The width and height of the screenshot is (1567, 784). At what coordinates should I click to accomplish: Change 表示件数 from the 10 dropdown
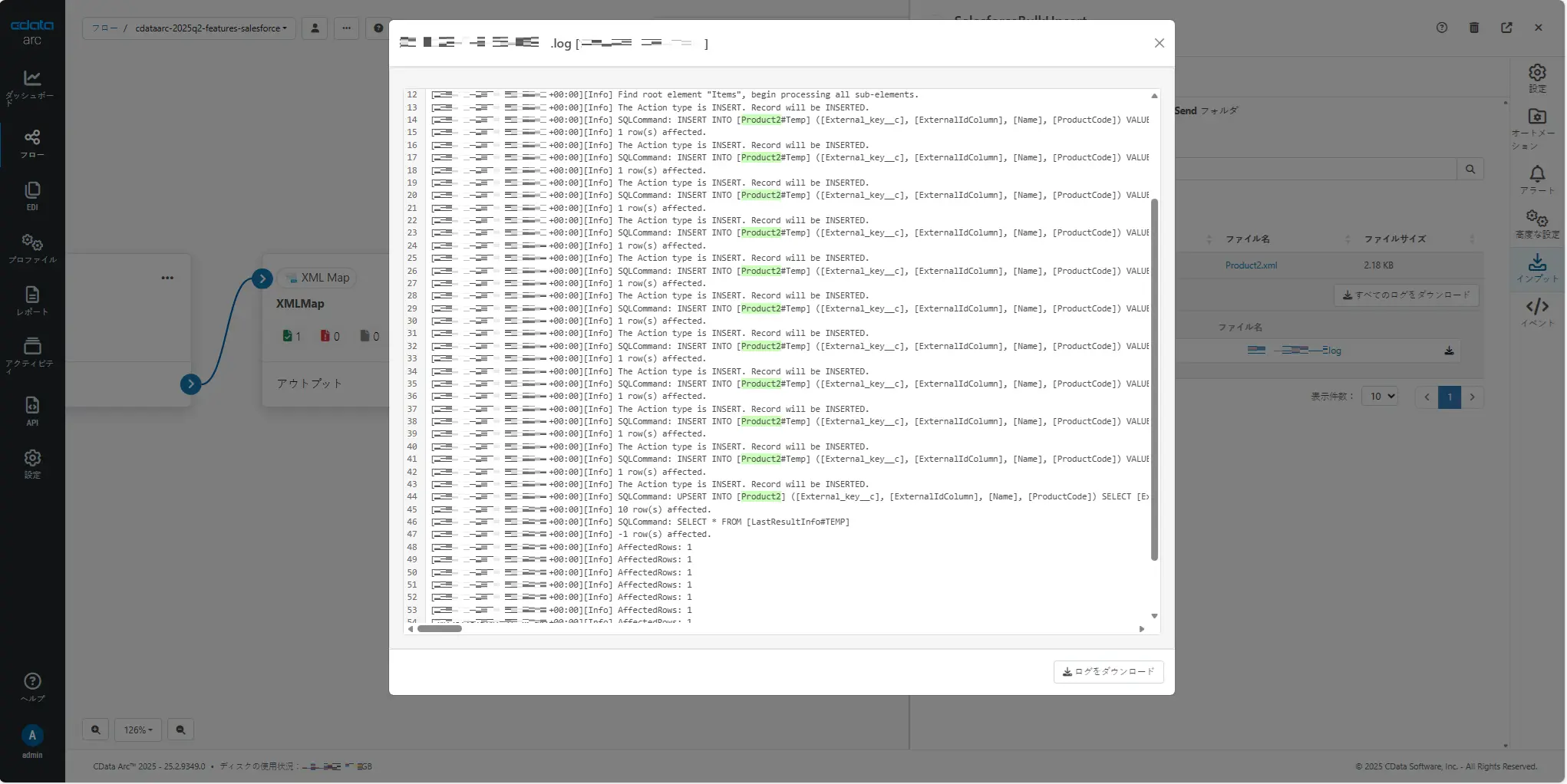(1381, 397)
